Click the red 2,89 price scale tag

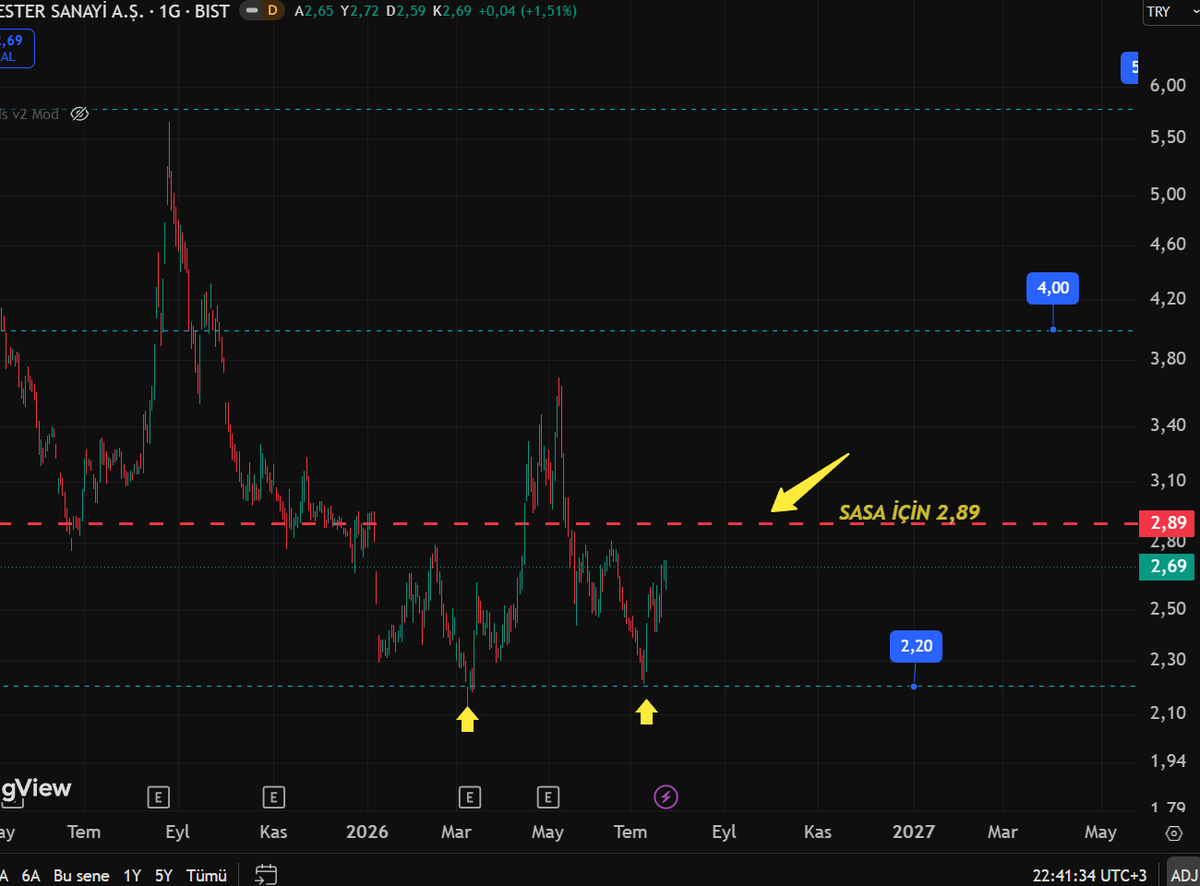(1168, 523)
